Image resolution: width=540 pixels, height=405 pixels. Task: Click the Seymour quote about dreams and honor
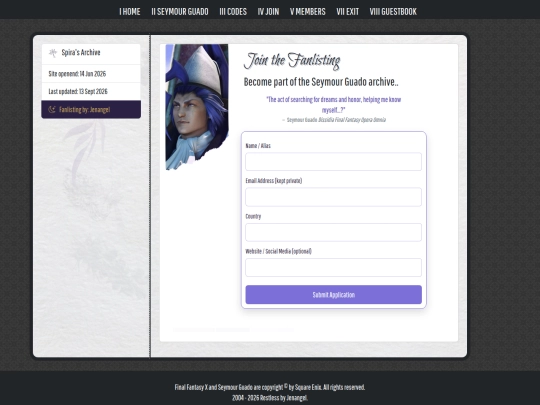(333, 105)
